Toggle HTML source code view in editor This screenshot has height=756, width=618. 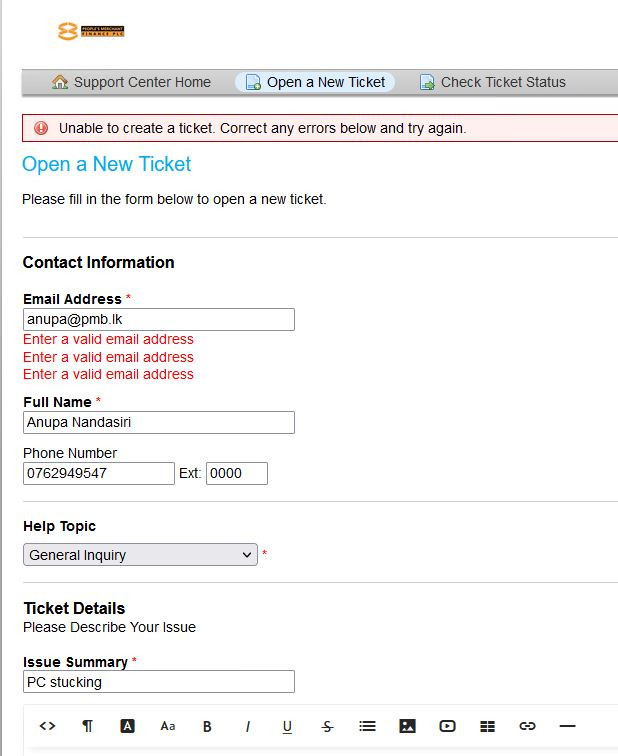[x=47, y=726]
